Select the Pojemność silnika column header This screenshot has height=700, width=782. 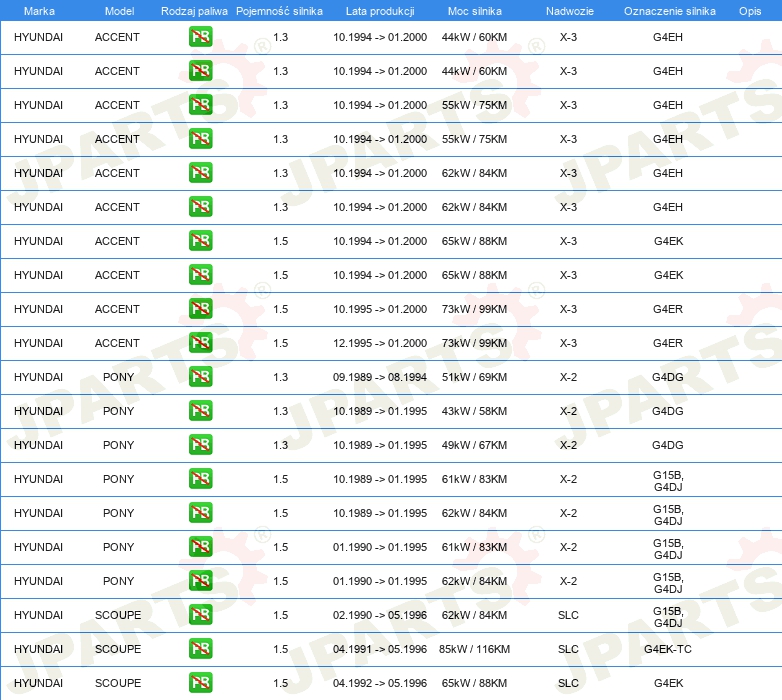pos(279,11)
